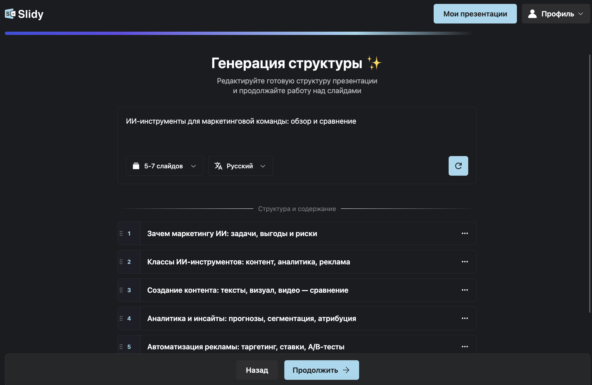592x385 pixels.
Task: Click the regenerate structure refresh icon
Action: [458, 166]
